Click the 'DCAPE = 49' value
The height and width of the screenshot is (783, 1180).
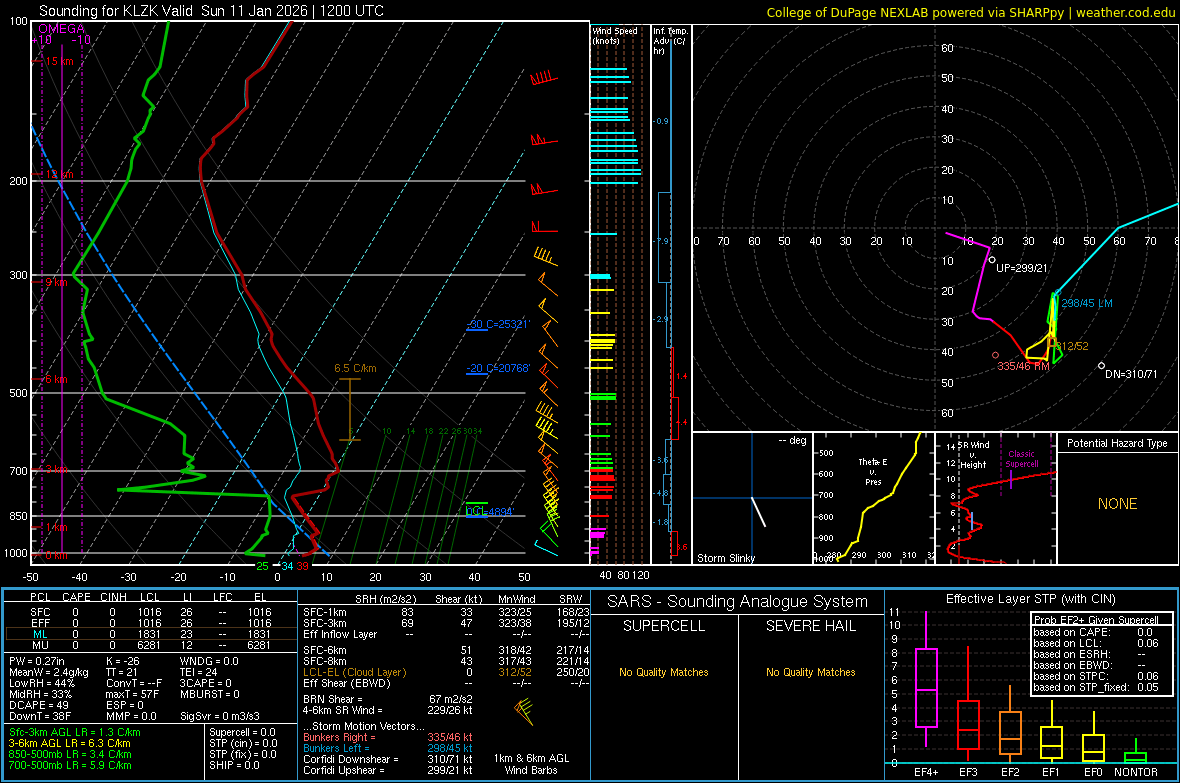click(39, 705)
